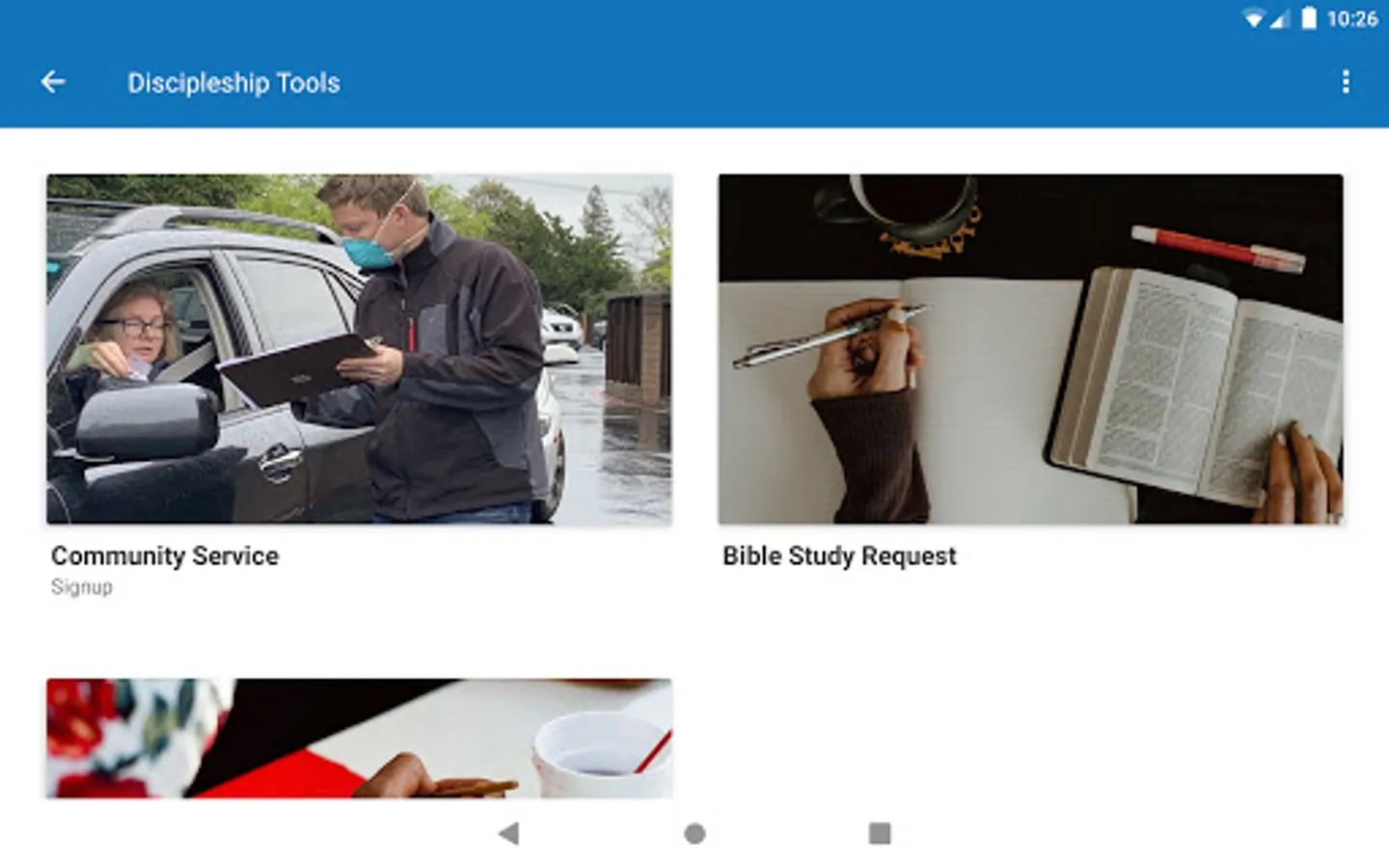Open the Bible Study Request photo card
The width and height of the screenshot is (1389, 868).
pyautogui.click(x=1030, y=349)
